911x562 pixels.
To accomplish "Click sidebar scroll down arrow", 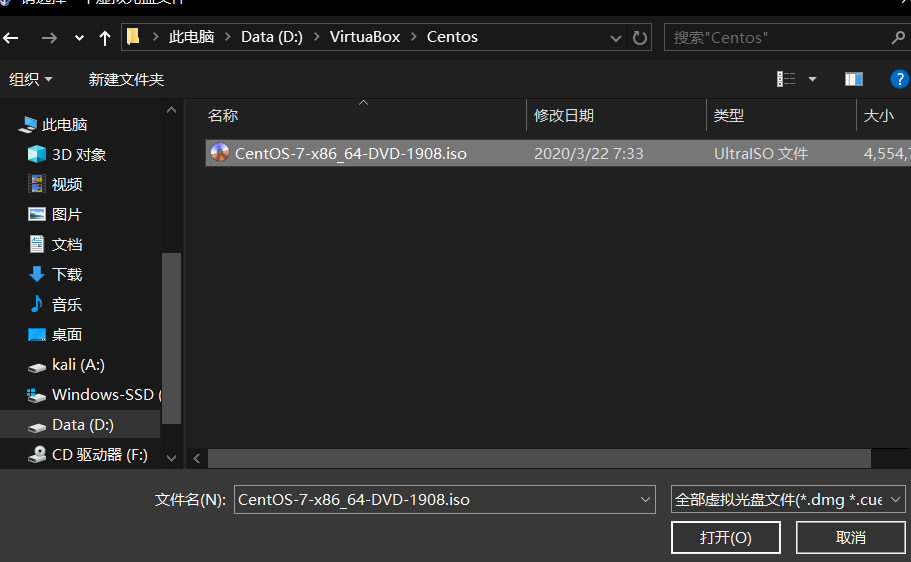I will click(171, 458).
